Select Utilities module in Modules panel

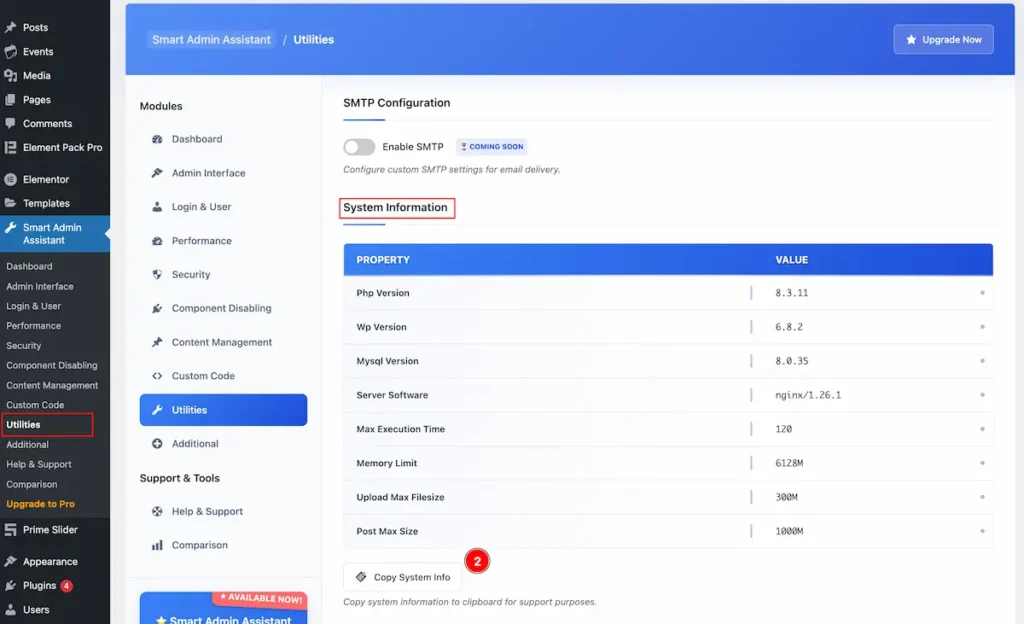tap(223, 410)
